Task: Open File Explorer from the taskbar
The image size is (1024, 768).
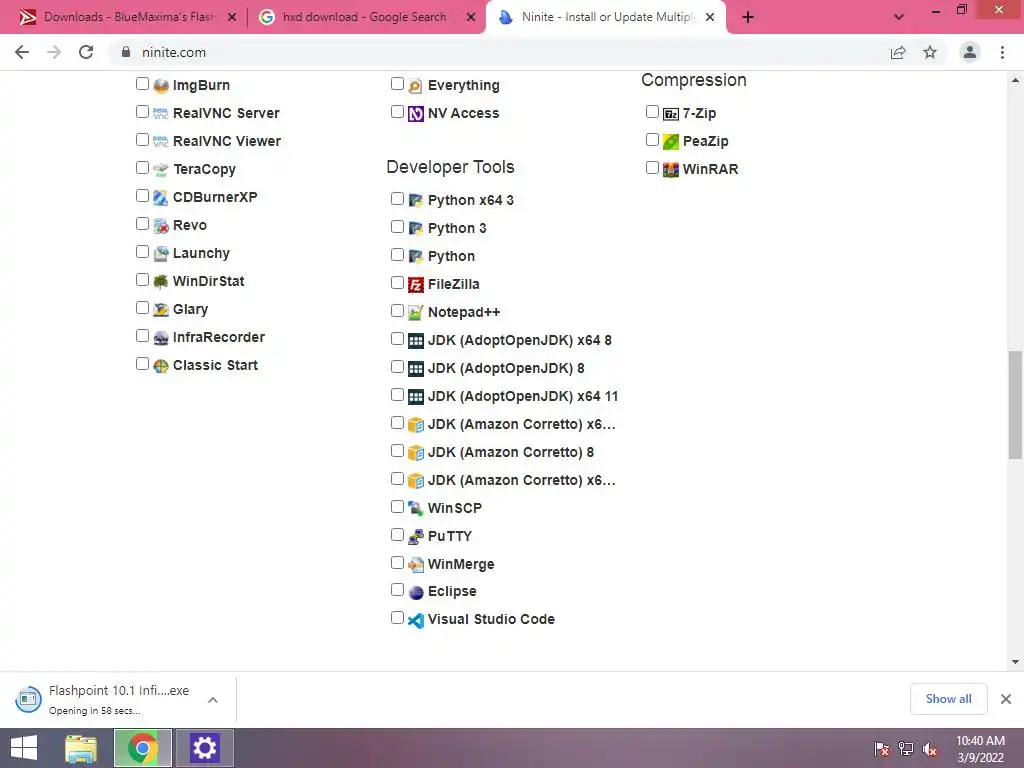Action: (81, 748)
